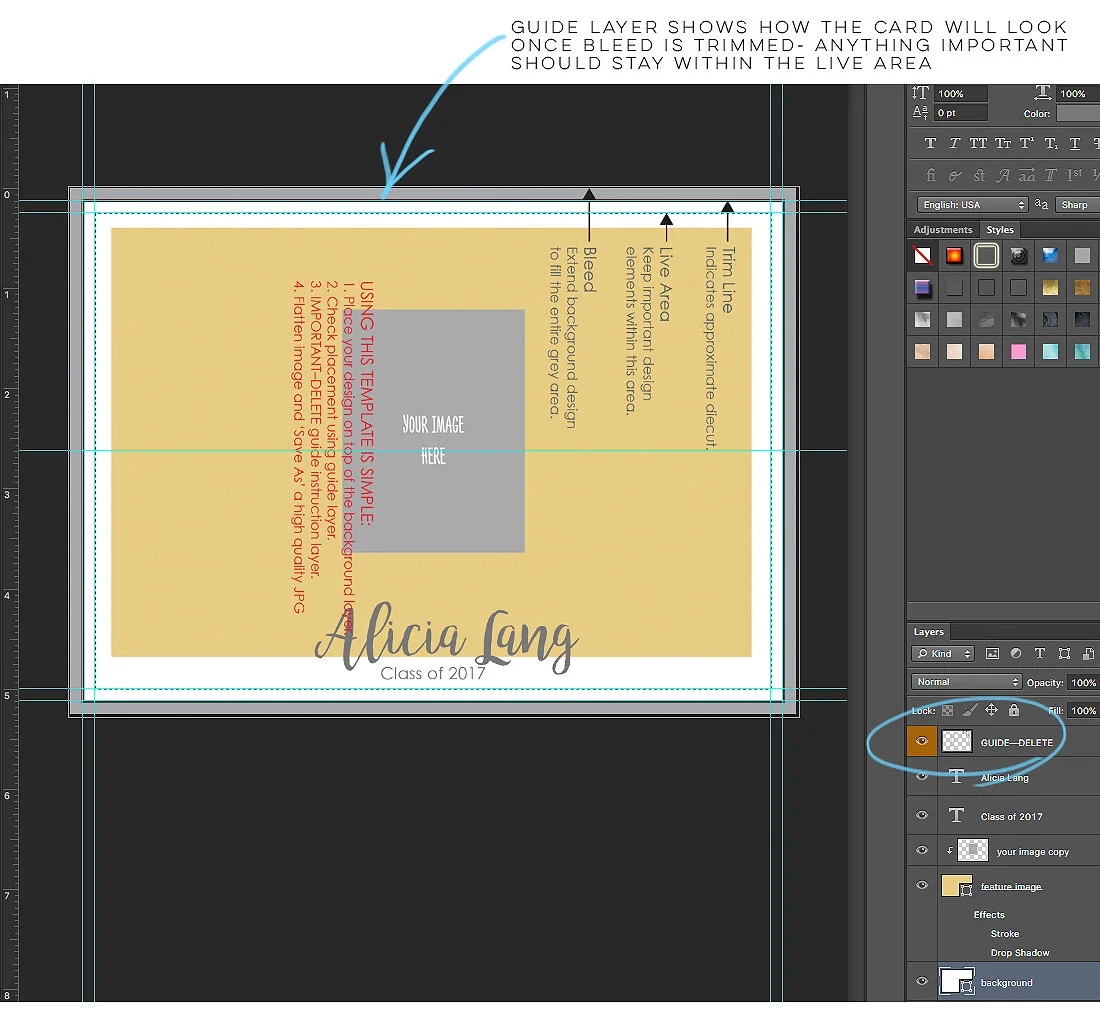The image size is (1100, 1028).
Task: Lock transparent pixels for layer
Action: point(947,710)
